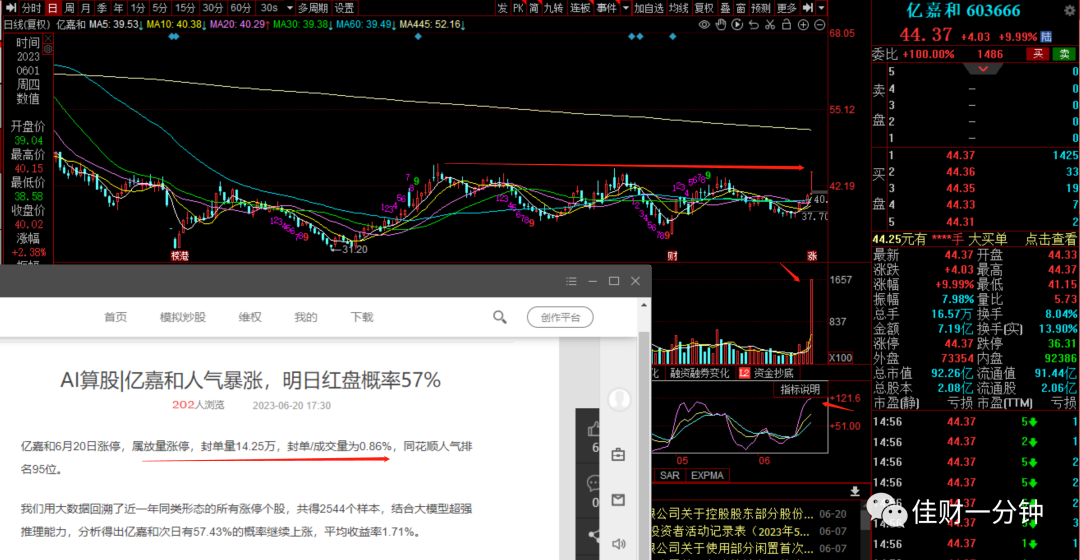Image resolution: width=1080 pixels, height=560 pixels.
Task: Open 我的 in article window
Action: 306,317
